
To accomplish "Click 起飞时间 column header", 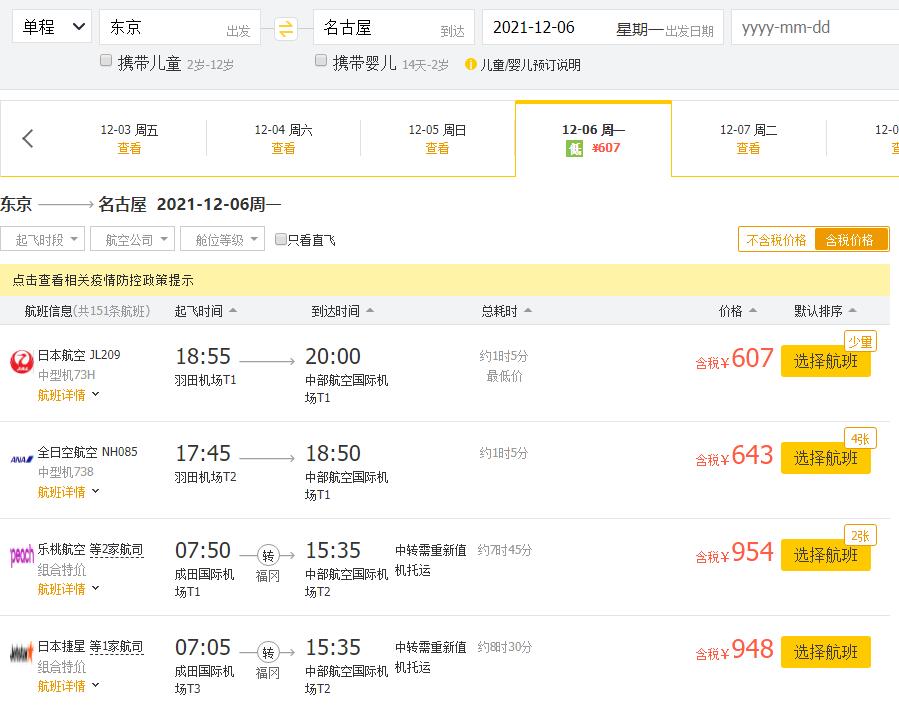I will pyautogui.click(x=198, y=311).
